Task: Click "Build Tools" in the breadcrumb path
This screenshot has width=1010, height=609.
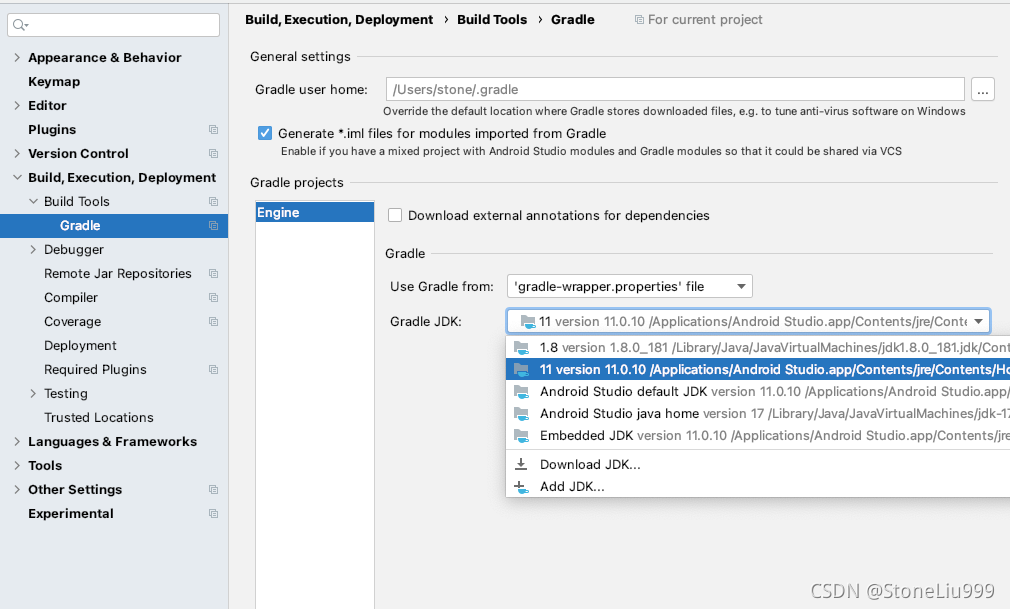Action: (x=492, y=19)
